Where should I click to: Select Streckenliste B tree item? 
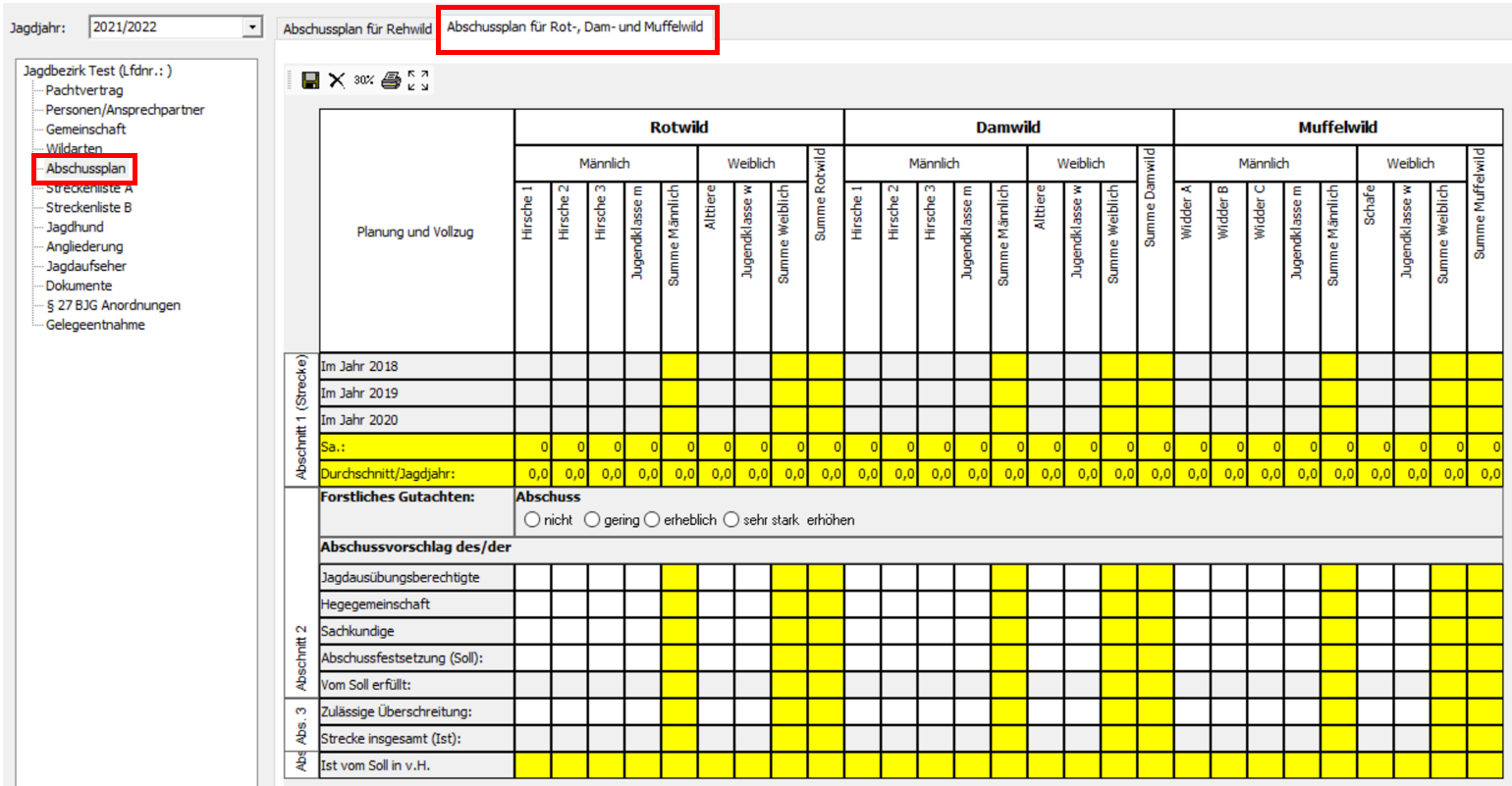(88, 207)
